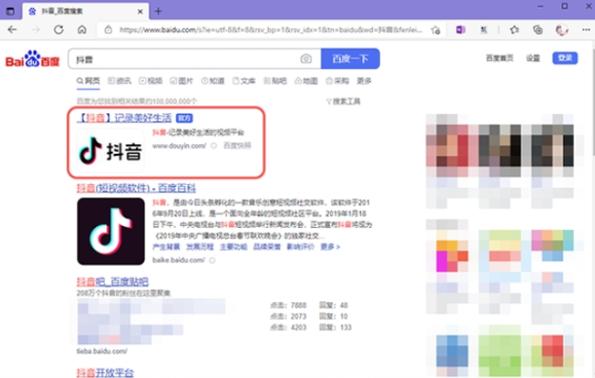Screen dimensions: 595x378
Task: Open the Collections icon in toolbar
Action: coord(538,30)
